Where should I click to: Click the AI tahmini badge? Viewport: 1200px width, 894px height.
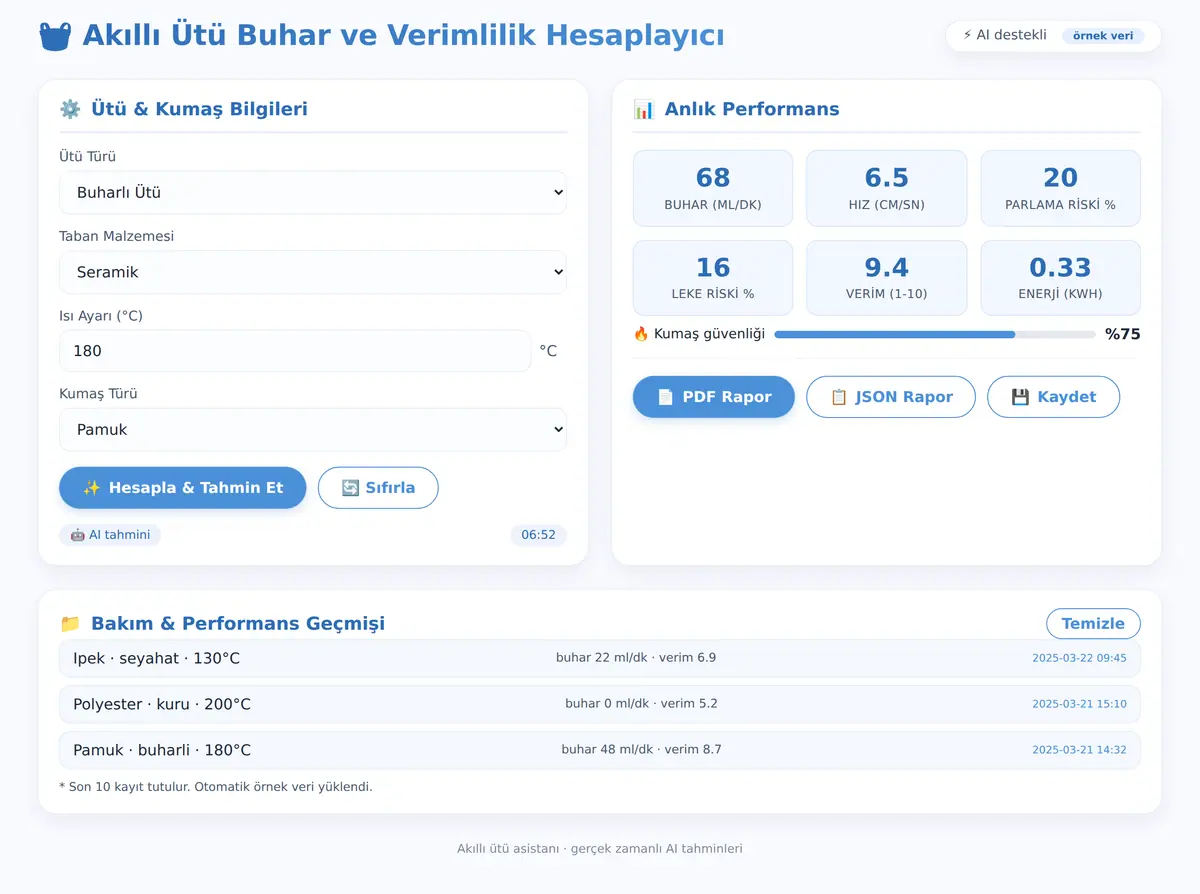click(x=110, y=535)
